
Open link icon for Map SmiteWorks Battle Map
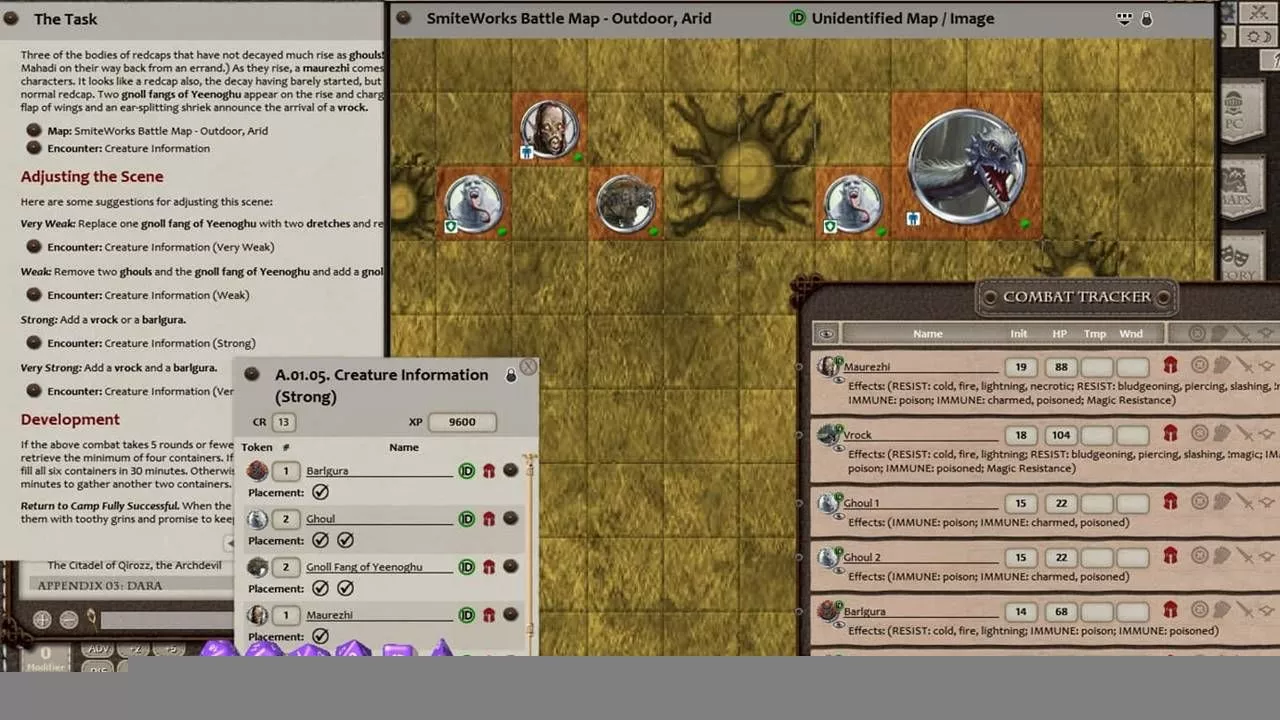click(34, 130)
